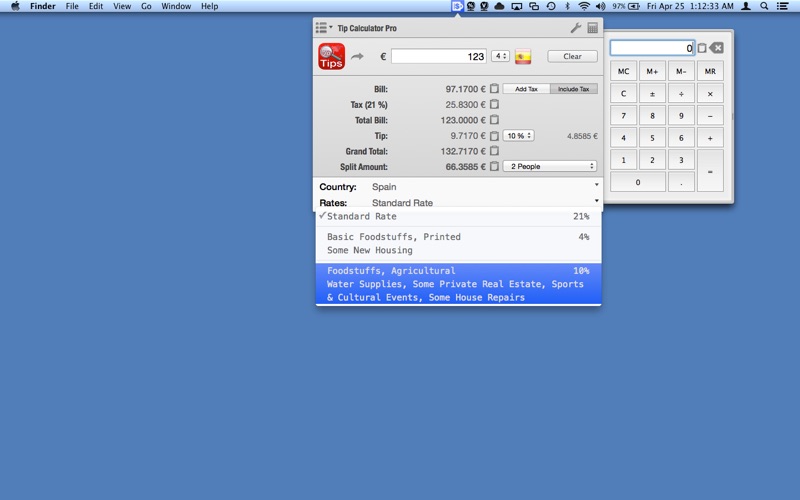Click the multiply × calculator key
The image size is (800, 500).
pos(710,94)
